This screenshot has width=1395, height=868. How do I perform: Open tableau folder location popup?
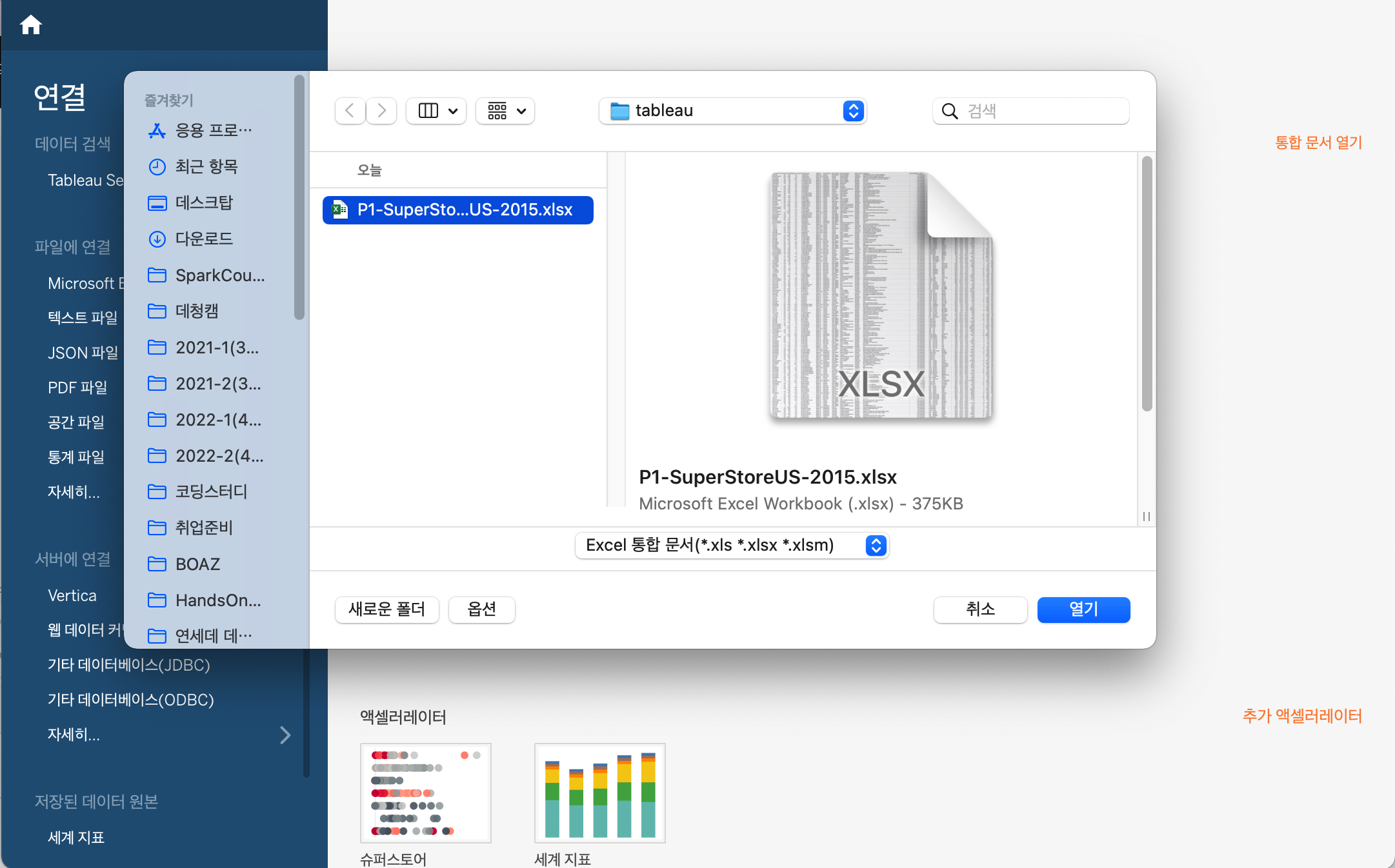pos(732,111)
